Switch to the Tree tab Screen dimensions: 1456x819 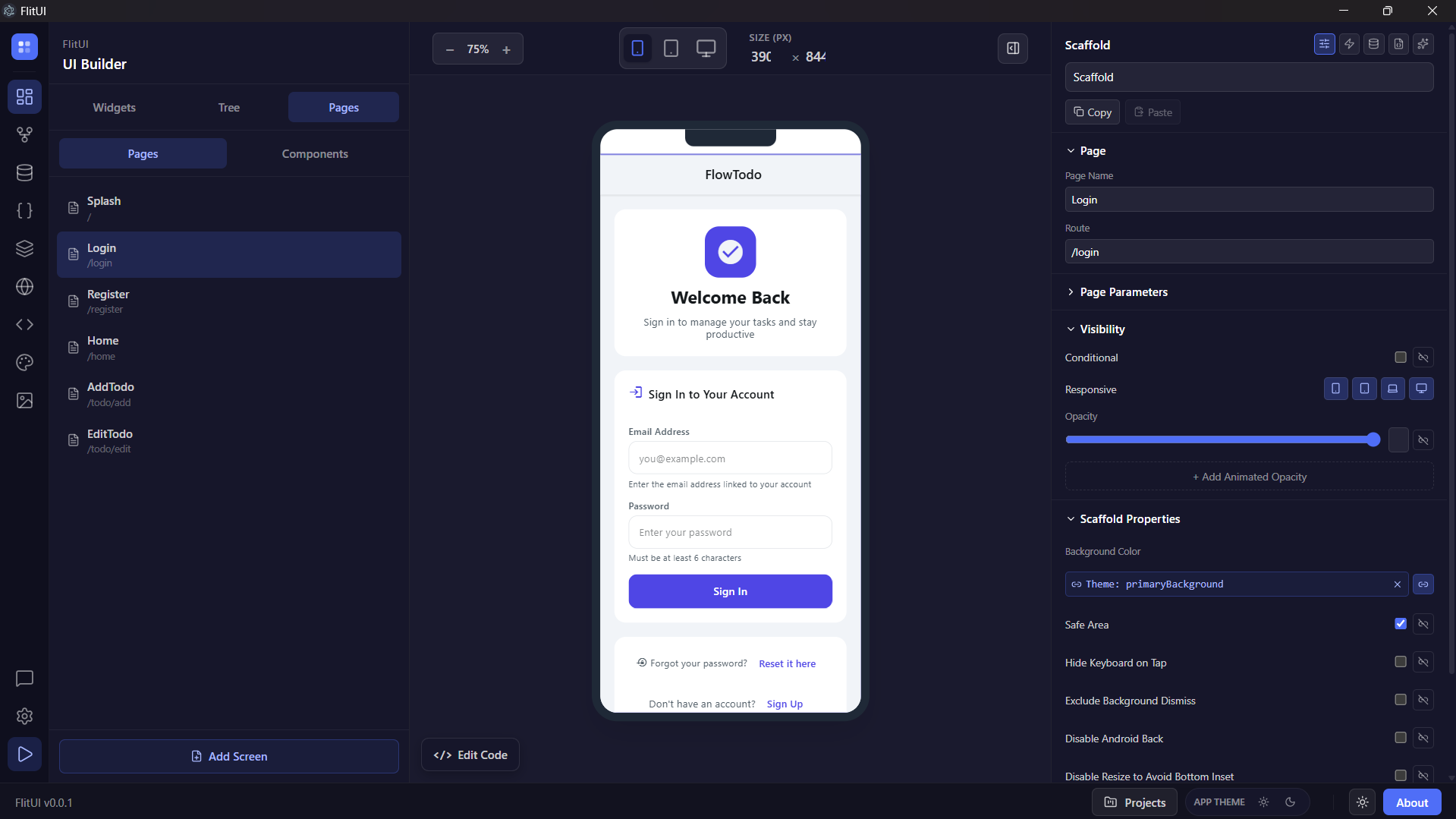pyautogui.click(x=229, y=107)
